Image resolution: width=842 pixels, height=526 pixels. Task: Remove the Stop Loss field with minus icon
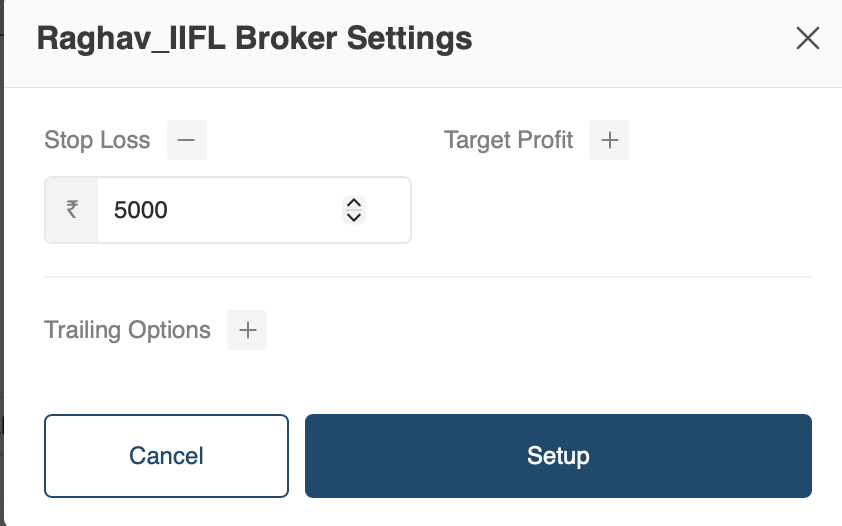[x=186, y=140]
